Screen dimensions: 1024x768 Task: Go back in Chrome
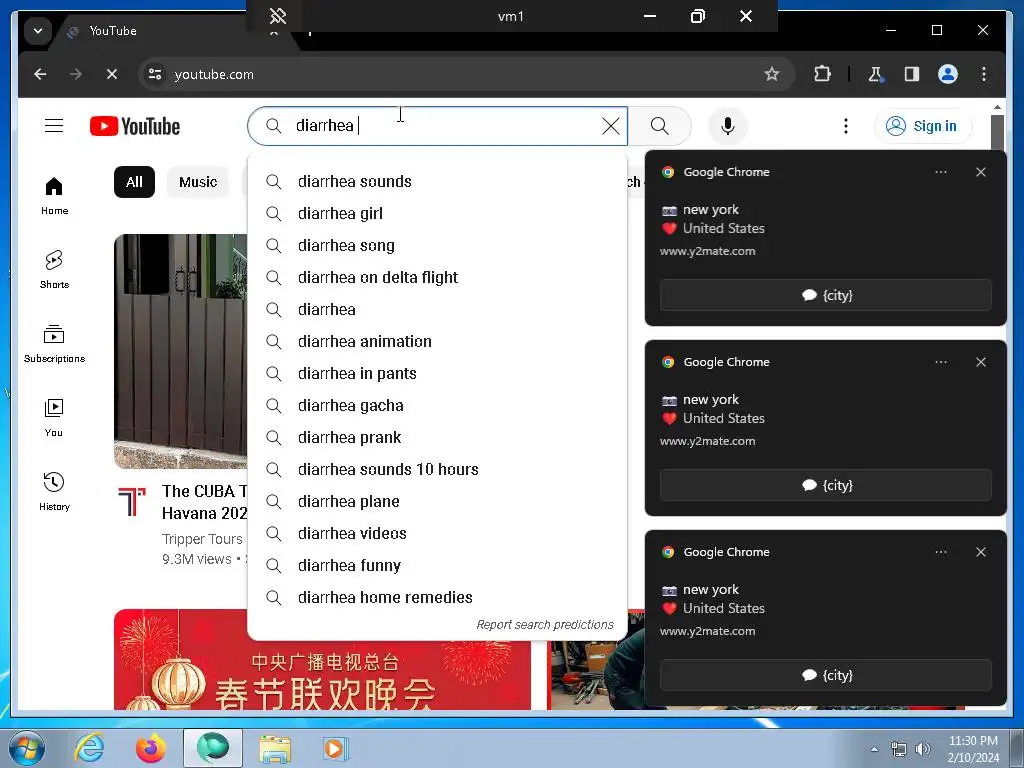click(40, 74)
